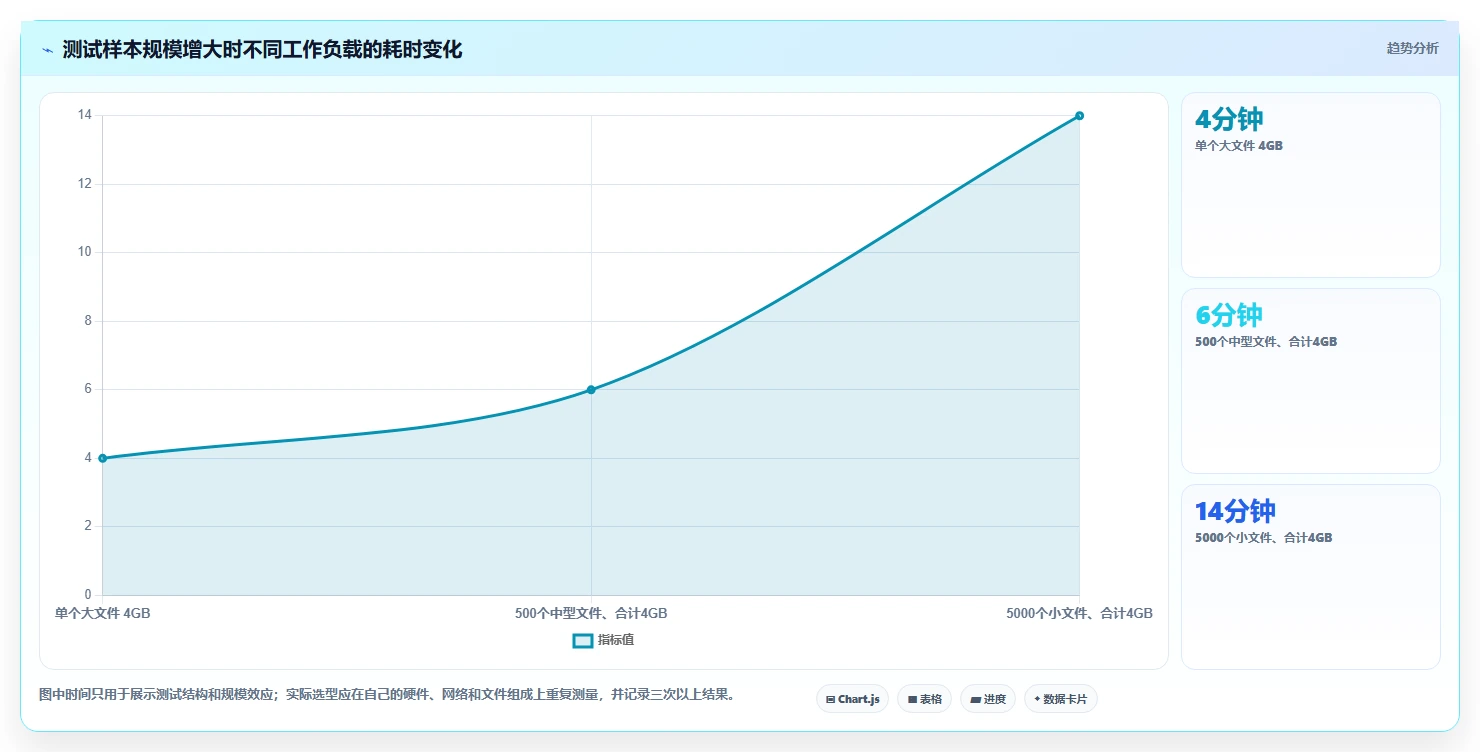The width and height of the screenshot is (1480, 752).
Task: Click y-axis tick label 2
Action: (88, 526)
